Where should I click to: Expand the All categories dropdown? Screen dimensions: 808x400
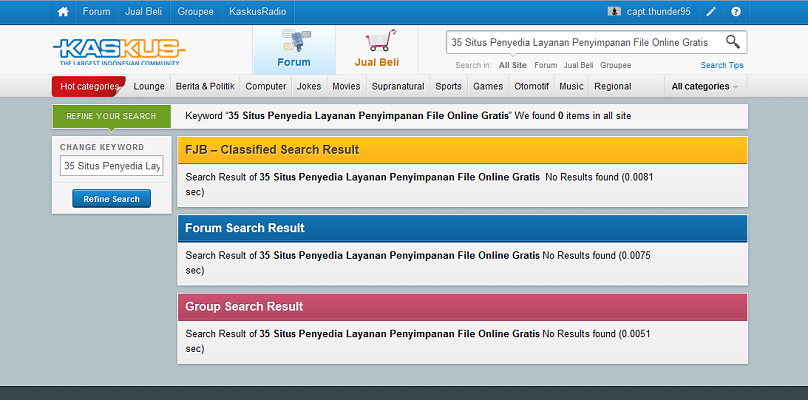click(704, 87)
